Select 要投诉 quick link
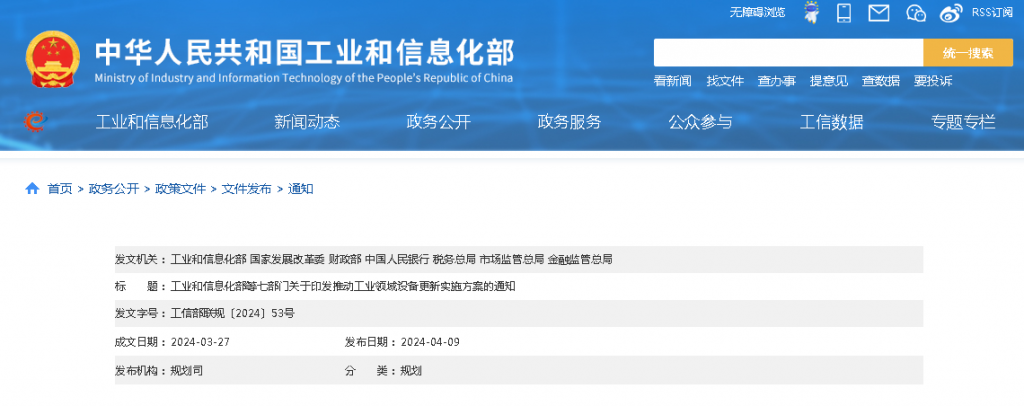This screenshot has height=406, width=1024. point(933,81)
